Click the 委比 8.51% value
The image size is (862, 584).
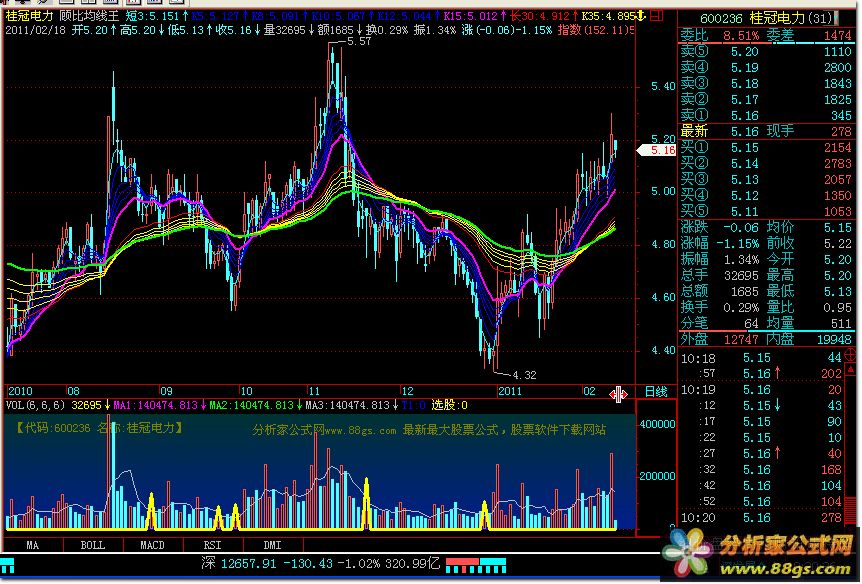point(741,36)
